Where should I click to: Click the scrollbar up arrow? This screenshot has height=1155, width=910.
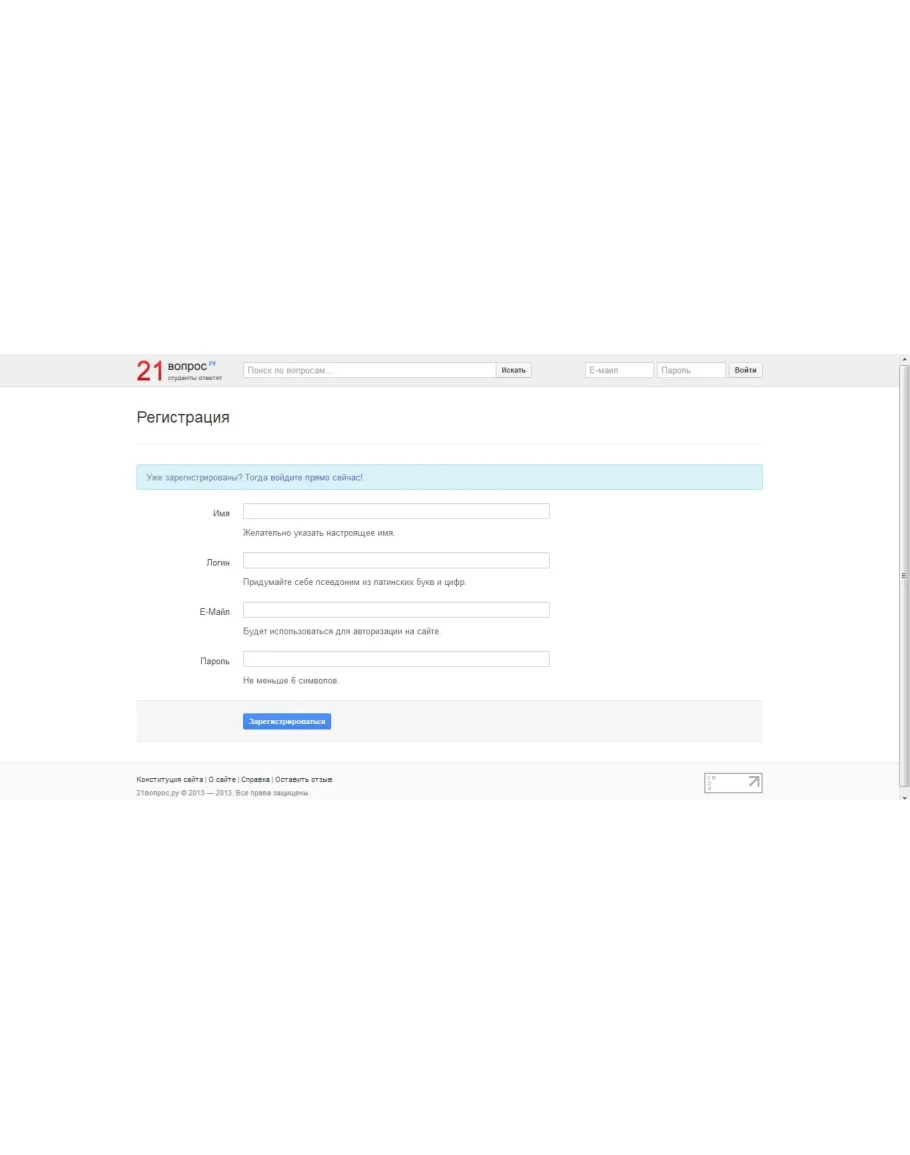[x=904, y=360]
